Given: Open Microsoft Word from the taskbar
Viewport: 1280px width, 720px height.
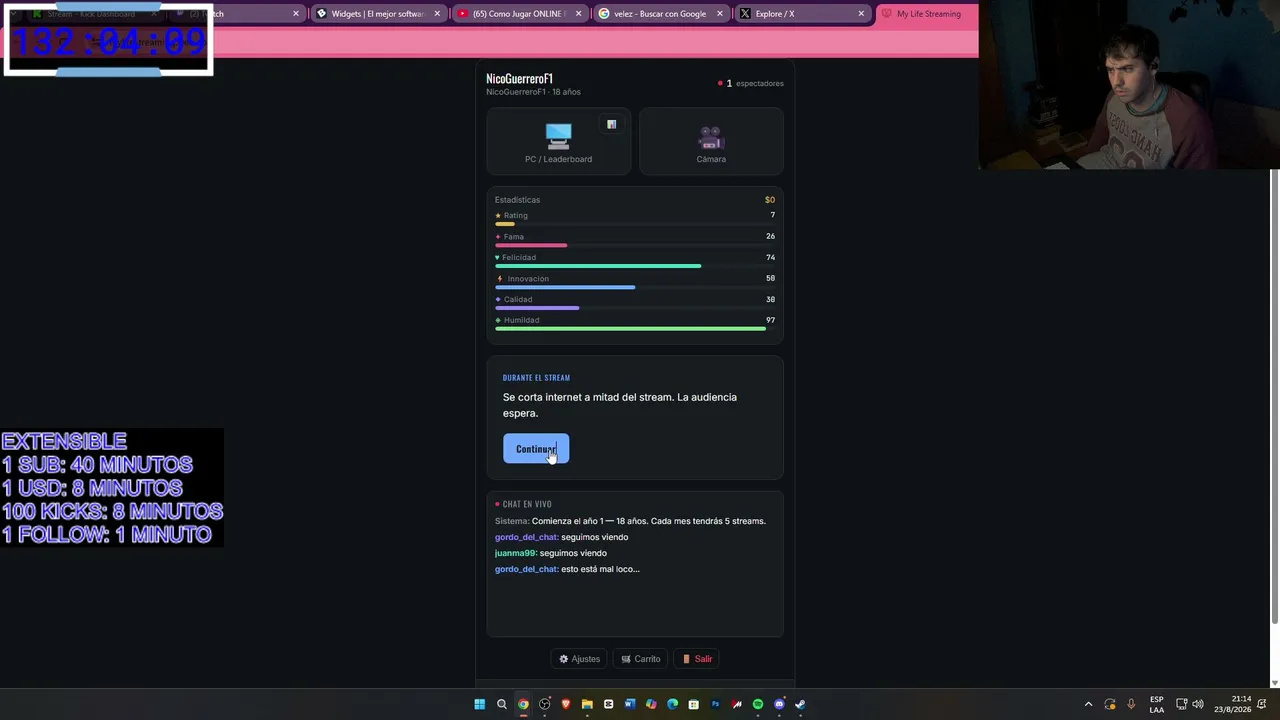Looking at the screenshot, I should coord(630,704).
